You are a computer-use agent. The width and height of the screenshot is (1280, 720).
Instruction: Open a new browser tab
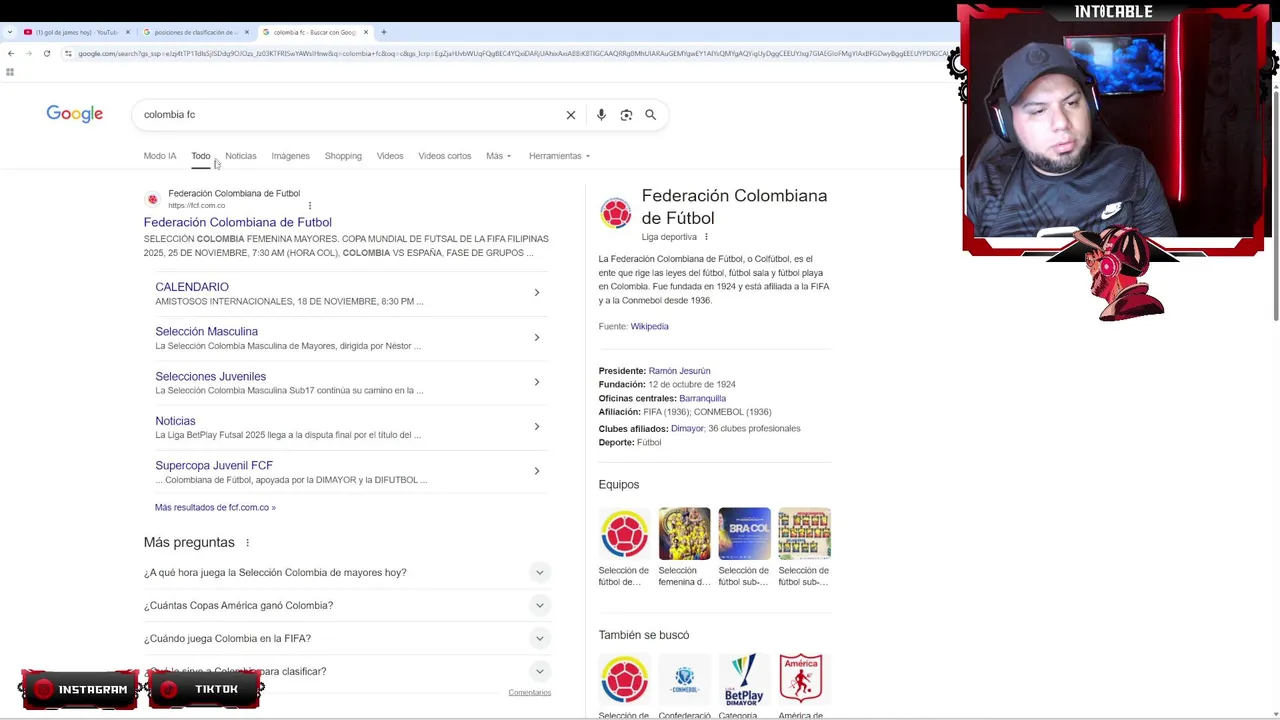(x=383, y=32)
